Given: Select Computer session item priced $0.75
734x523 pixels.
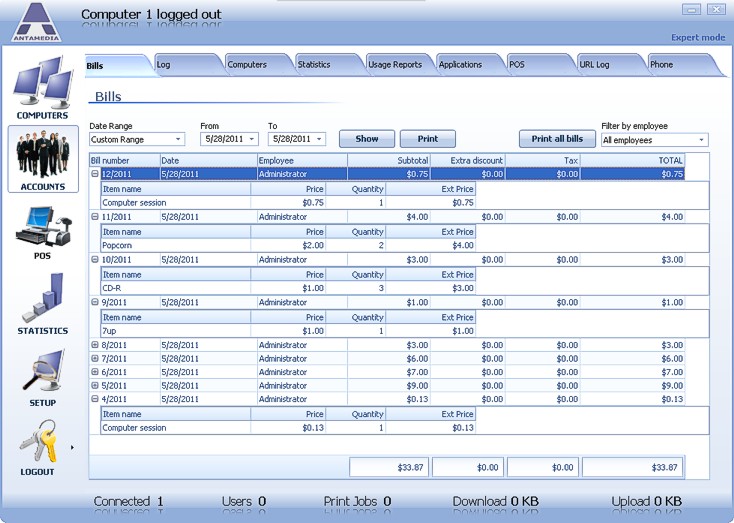Looking at the screenshot, I should tap(288, 203).
